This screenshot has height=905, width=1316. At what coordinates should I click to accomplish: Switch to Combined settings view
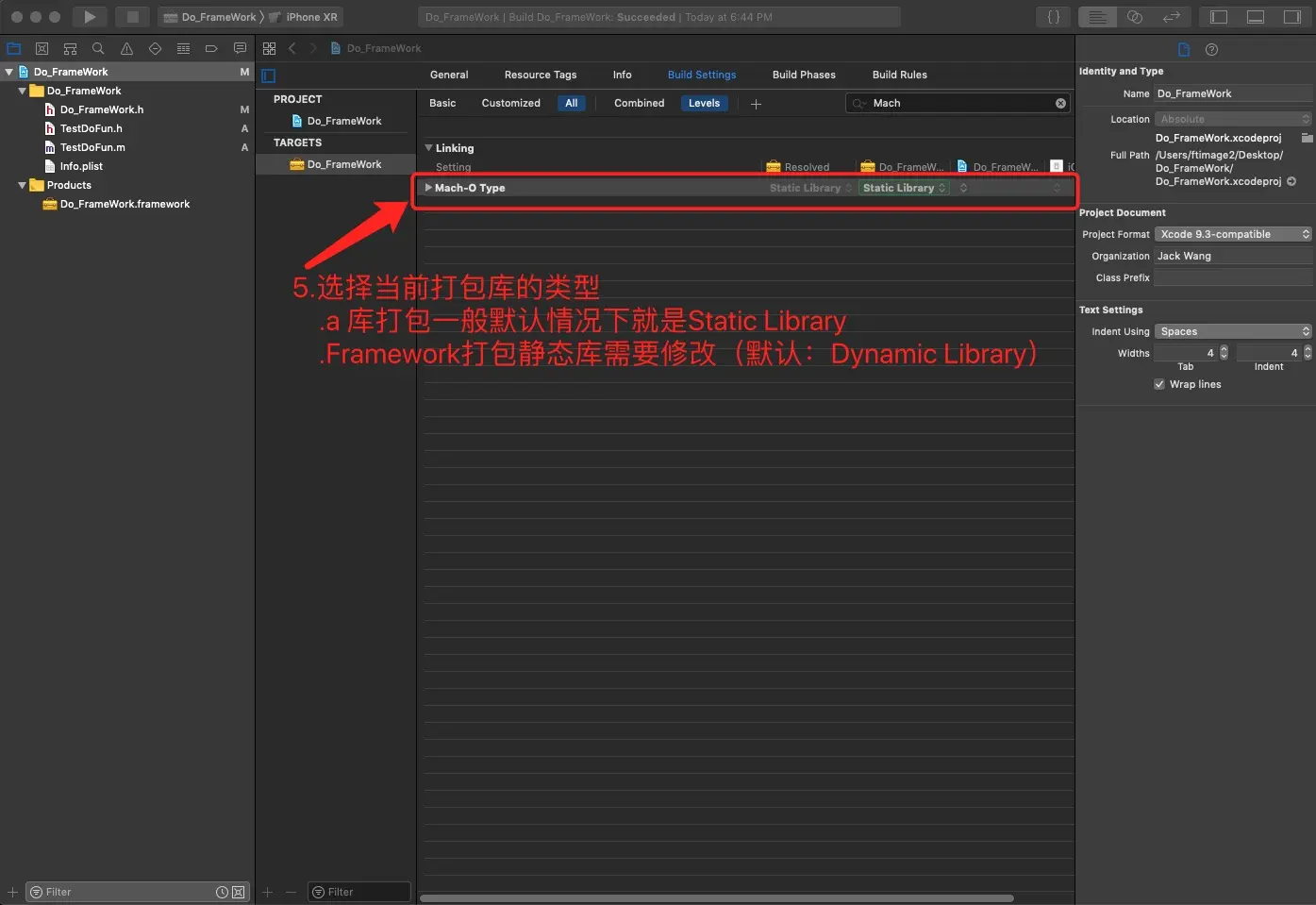[x=640, y=103]
